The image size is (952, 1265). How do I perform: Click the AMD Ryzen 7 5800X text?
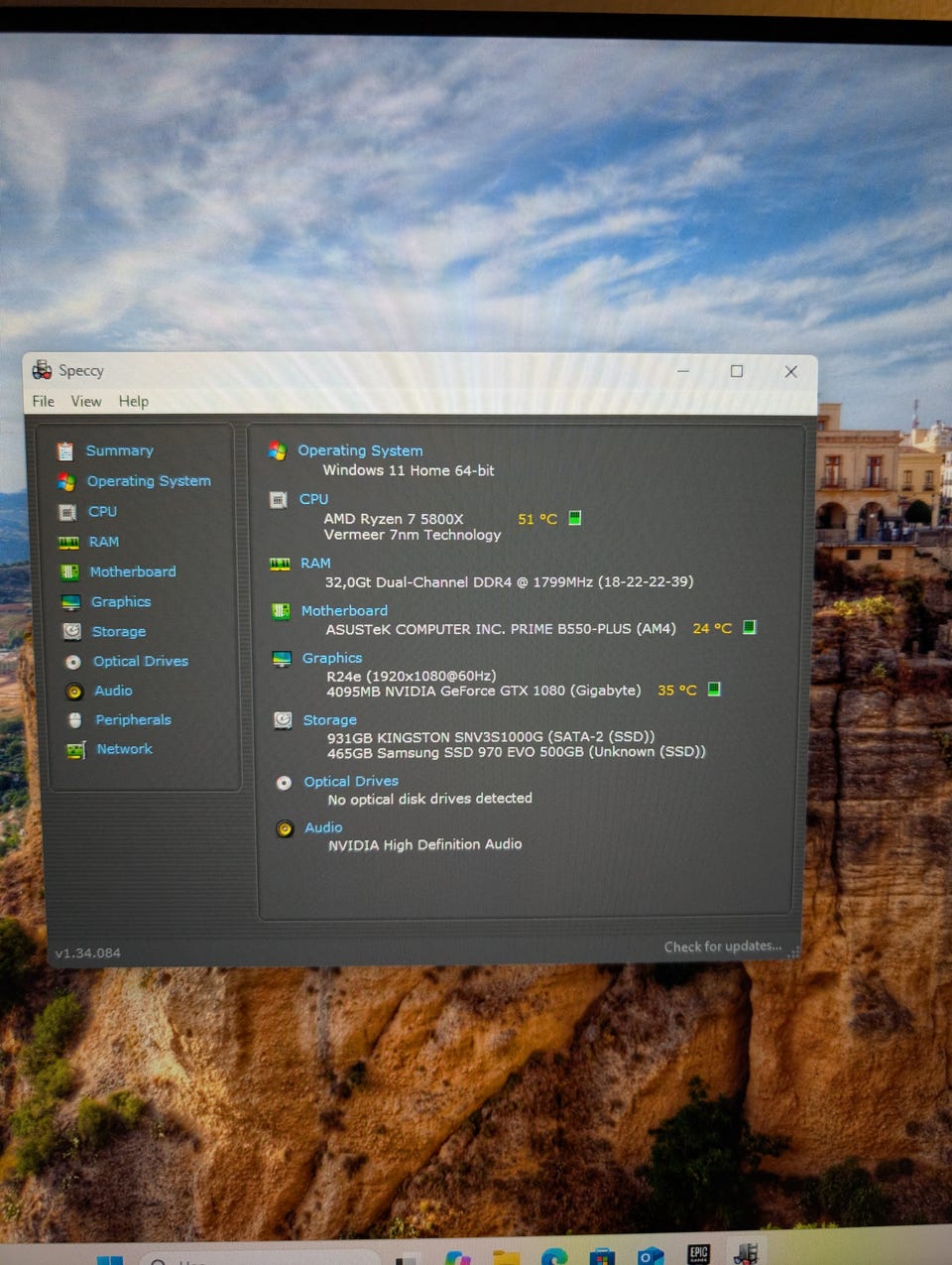[x=394, y=518]
